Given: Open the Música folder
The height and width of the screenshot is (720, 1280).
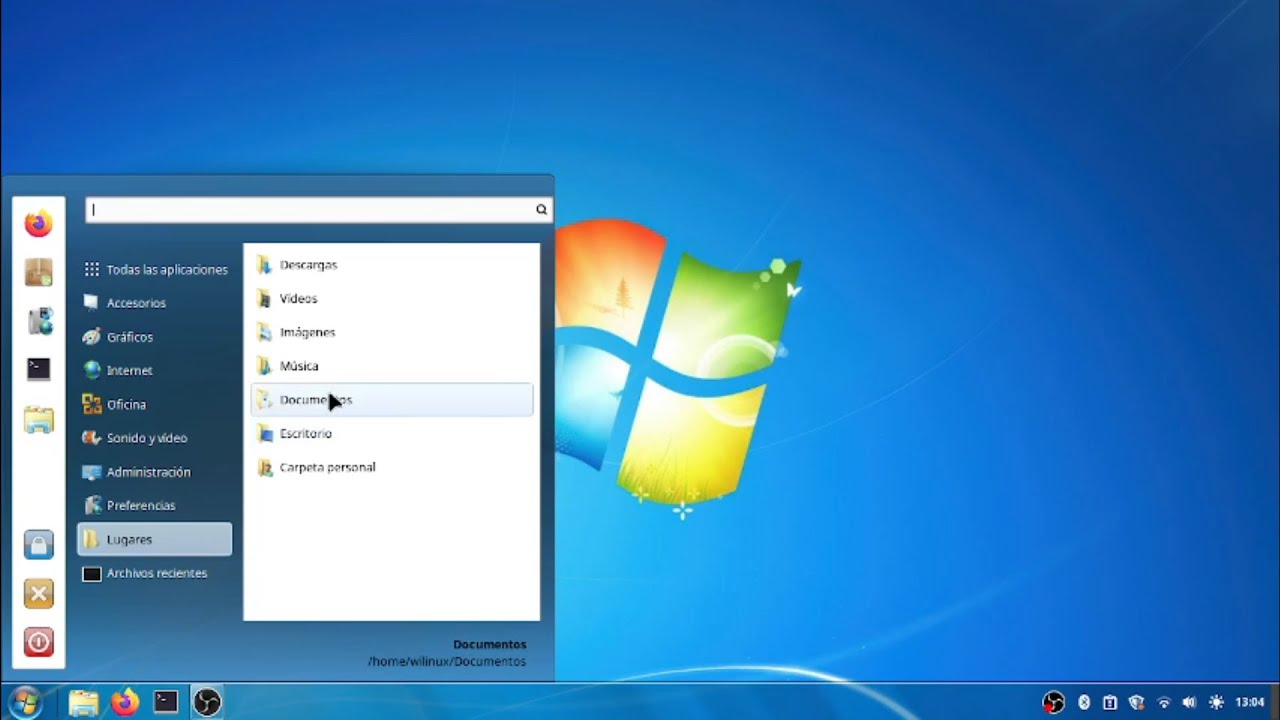Looking at the screenshot, I should tap(392, 366).
